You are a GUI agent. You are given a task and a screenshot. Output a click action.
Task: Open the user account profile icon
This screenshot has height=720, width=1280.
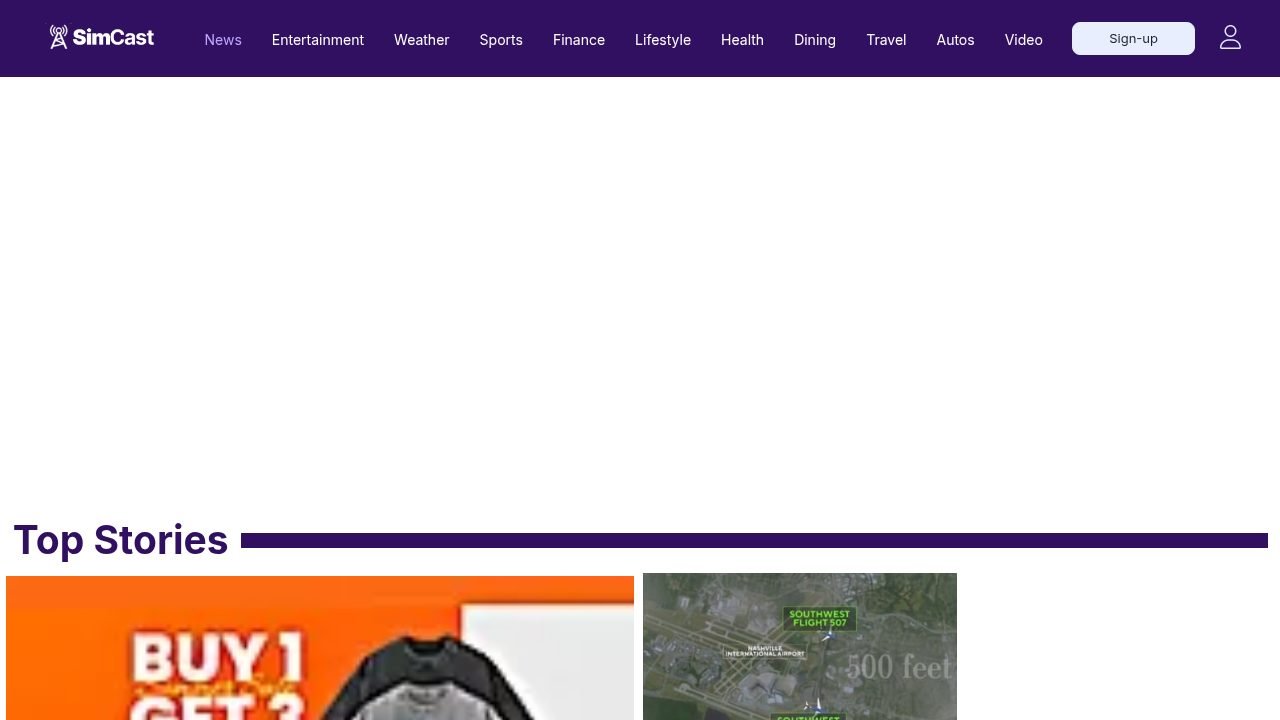[x=1230, y=38]
